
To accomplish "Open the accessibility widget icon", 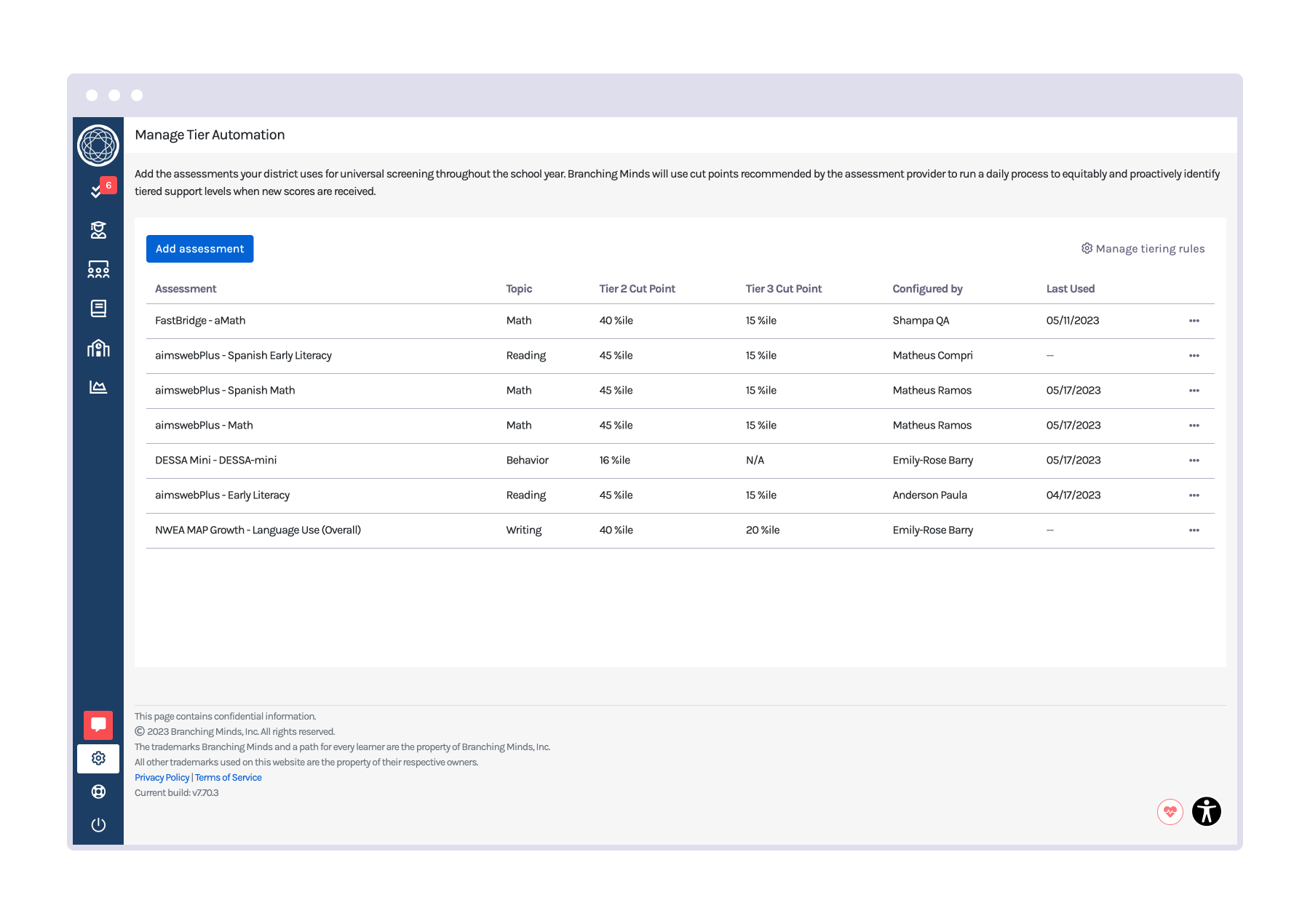I will pyautogui.click(x=1206, y=811).
